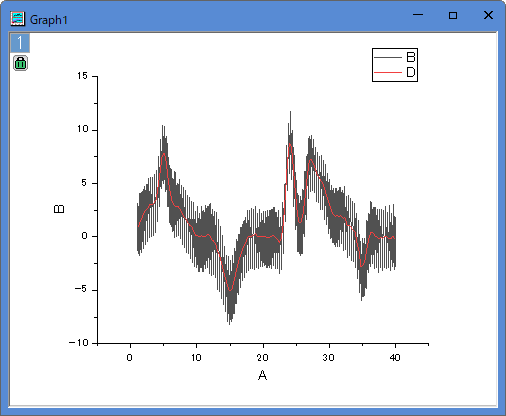Click the red line sample in the legend
Viewport: 506px width, 416px height.
pos(388,72)
